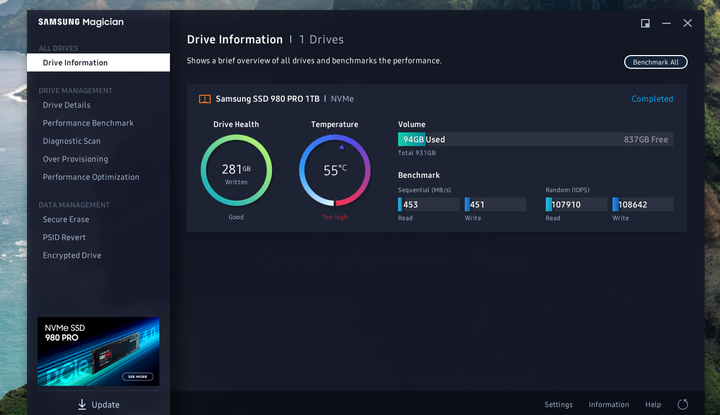
Task: Go to Performance Benchmark
Action: [88, 123]
